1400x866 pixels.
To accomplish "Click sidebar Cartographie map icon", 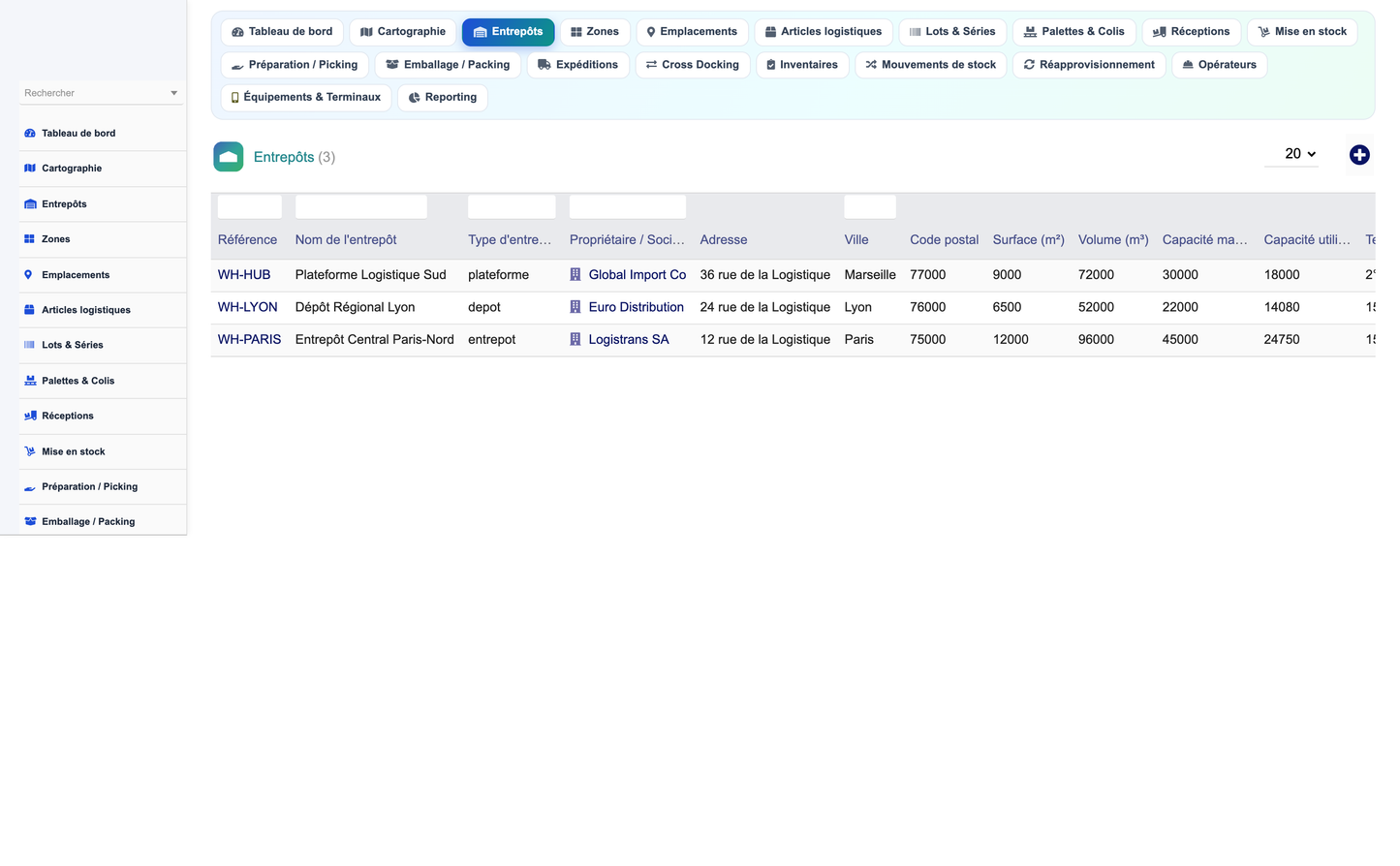I will (30, 169).
